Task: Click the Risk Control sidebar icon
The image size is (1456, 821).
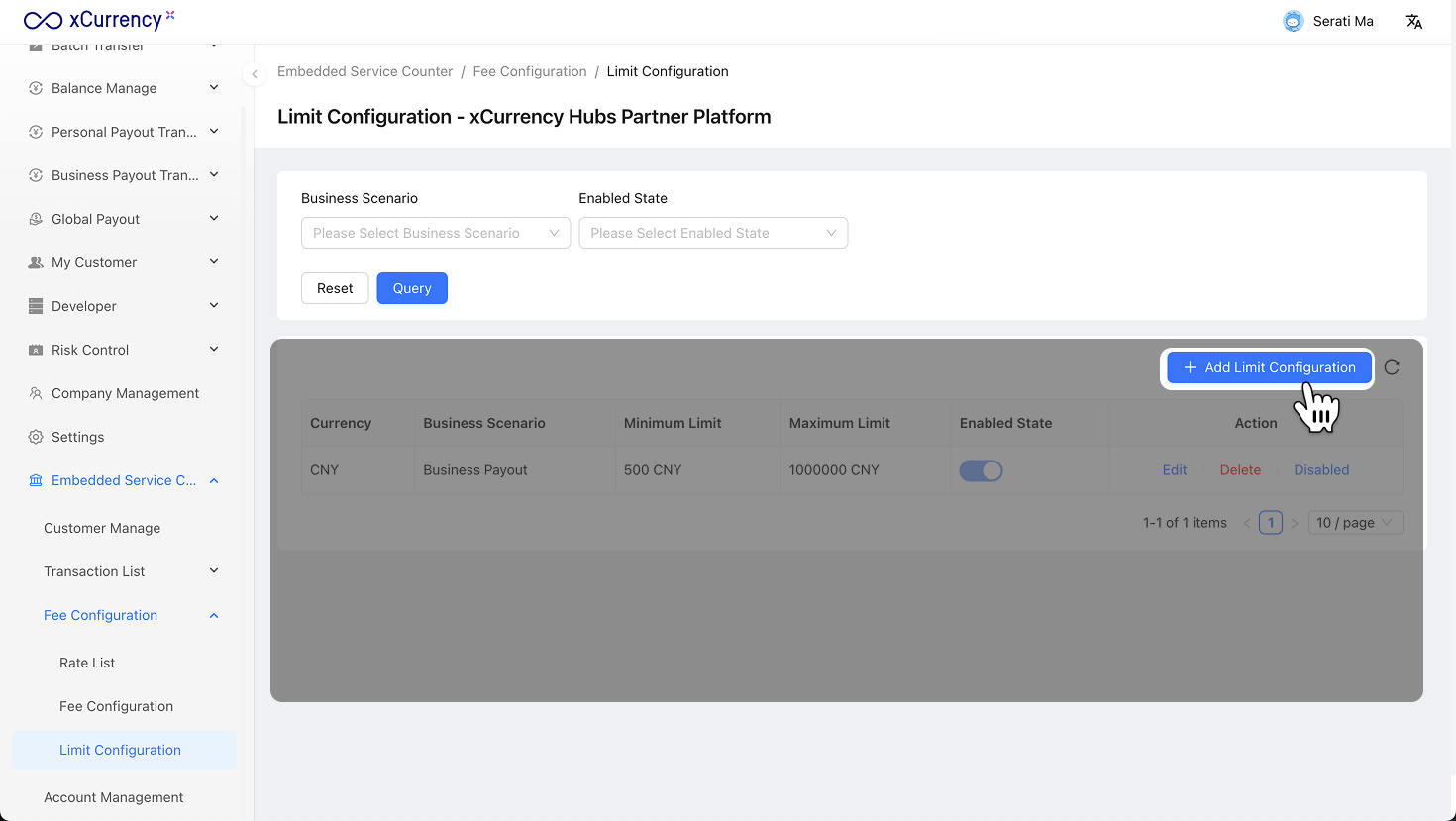Action: point(36,350)
